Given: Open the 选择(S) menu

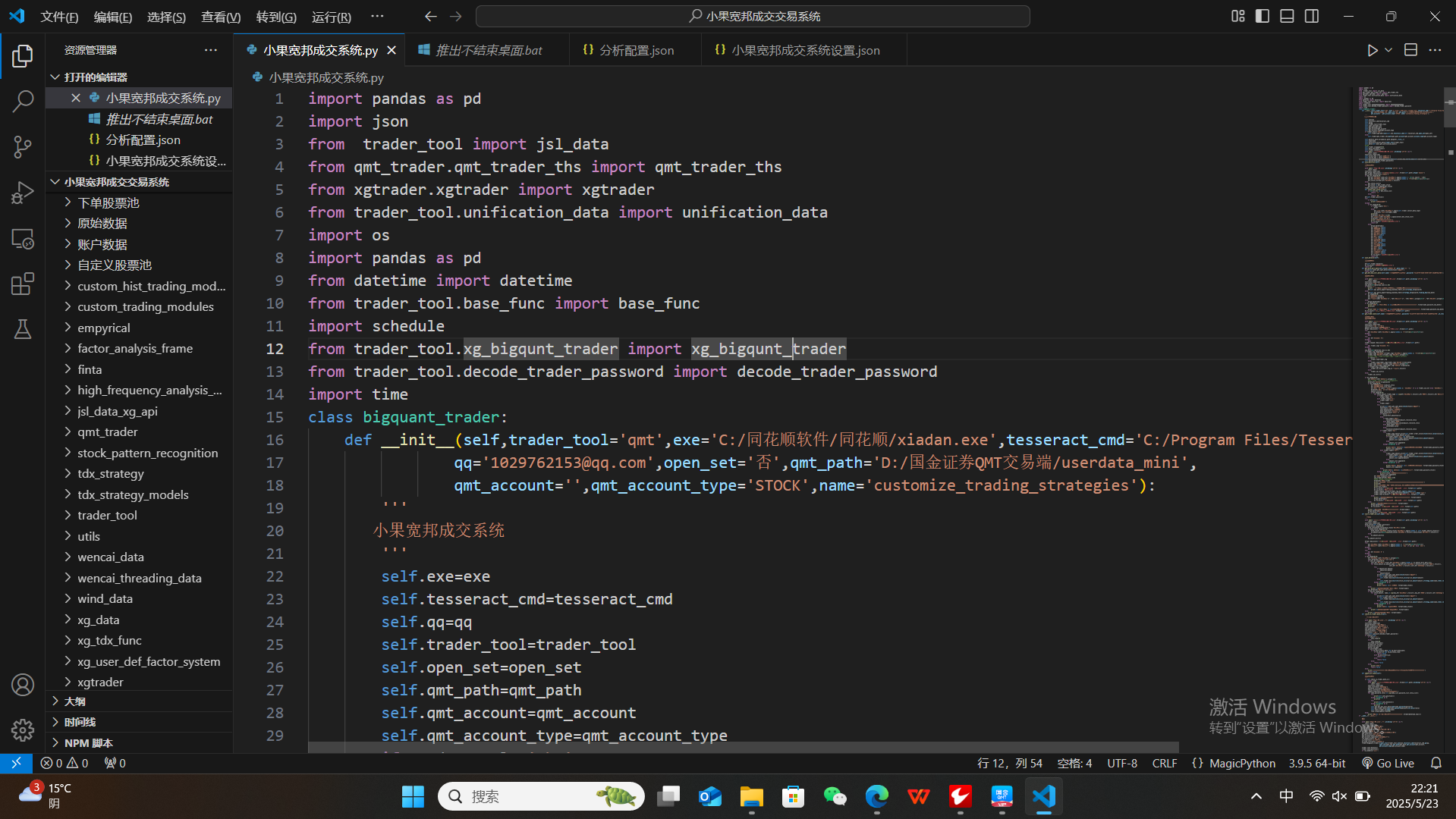Looking at the screenshot, I should pyautogui.click(x=166, y=17).
